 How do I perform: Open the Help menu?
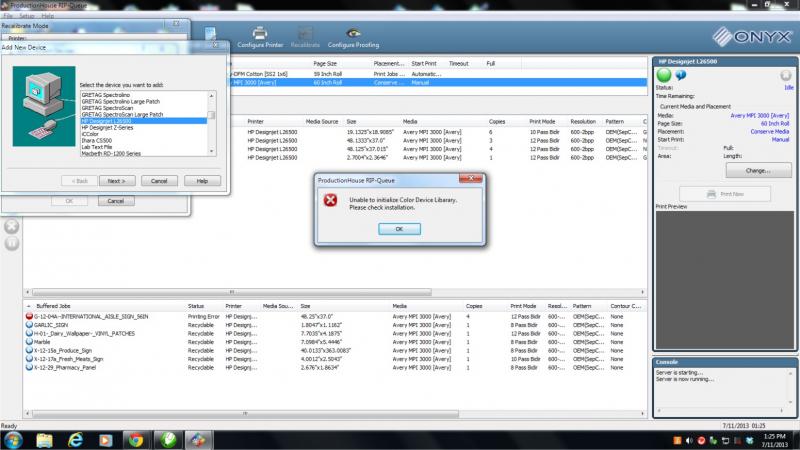[x=47, y=16]
